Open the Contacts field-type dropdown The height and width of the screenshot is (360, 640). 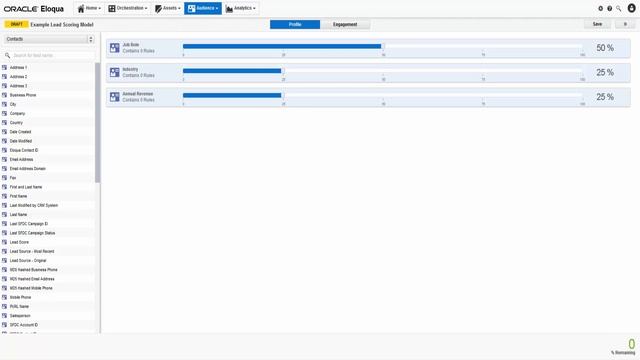click(49, 39)
